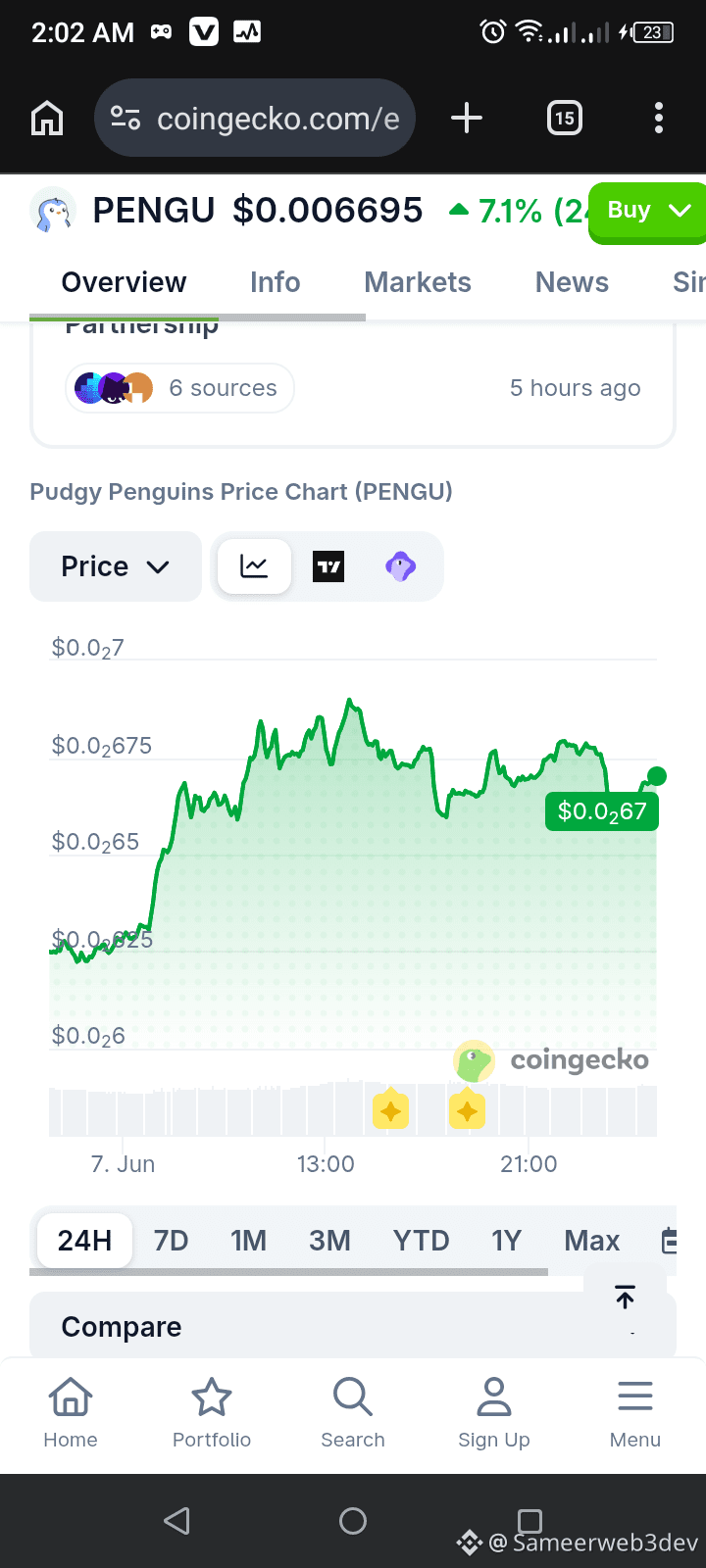Open the tab switcher showing 15 tabs

pyautogui.click(x=565, y=119)
